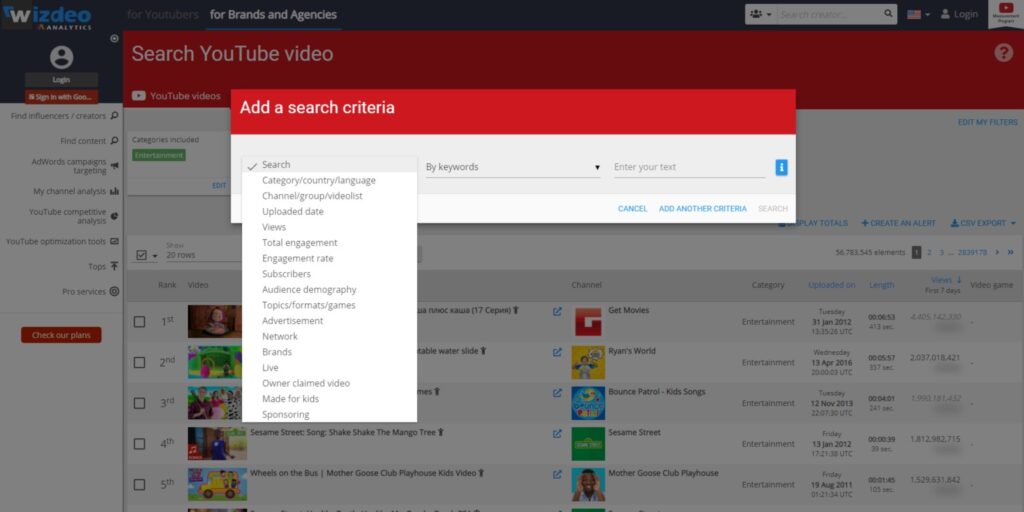Viewport: 1024px width, 512px height.
Task: Check the box for 2nd ranked video
Action: [140, 363]
